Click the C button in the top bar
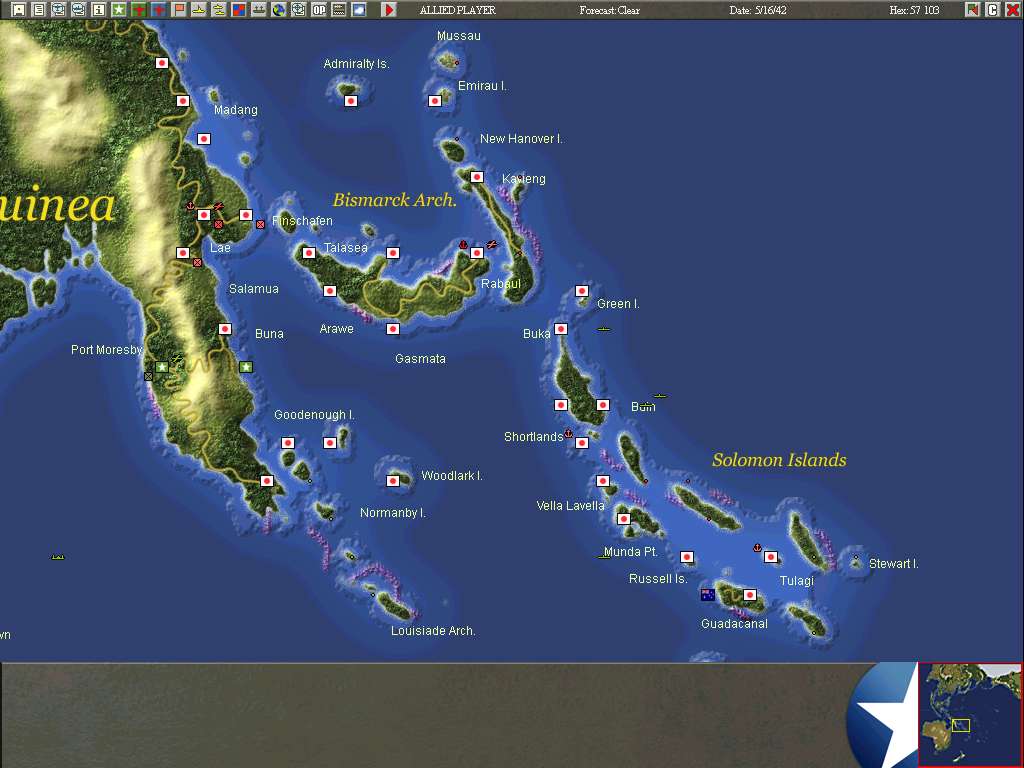The height and width of the screenshot is (768, 1024). point(993,9)
